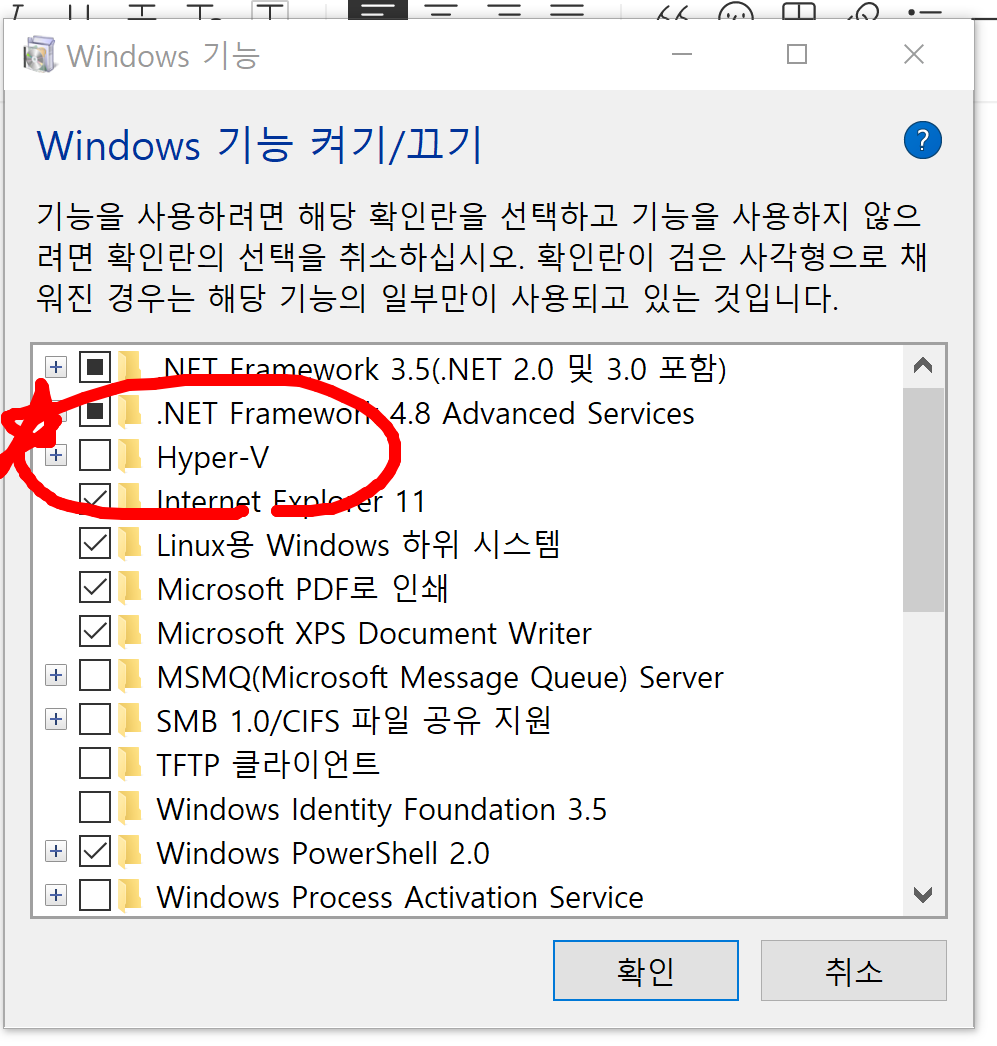Screen dimensions: 997x1046
Task: Click the folder icon next to Hyper-V
Action: click(x=130, y=456)
